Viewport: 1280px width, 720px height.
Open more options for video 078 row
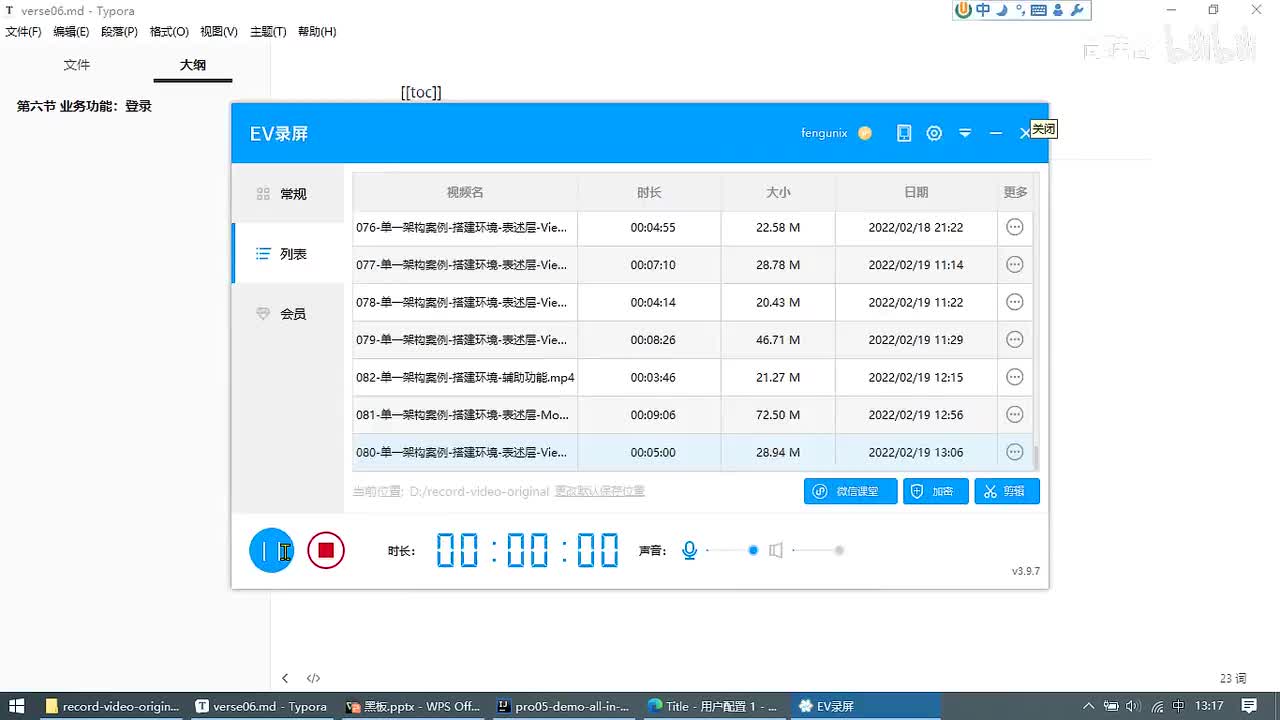tap(1015, 302)
